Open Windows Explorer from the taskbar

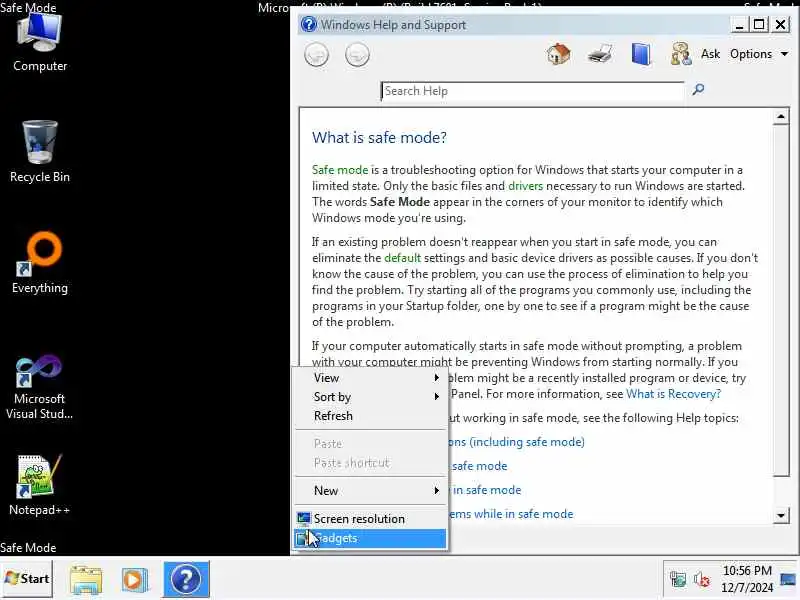(x=86, y=580)
